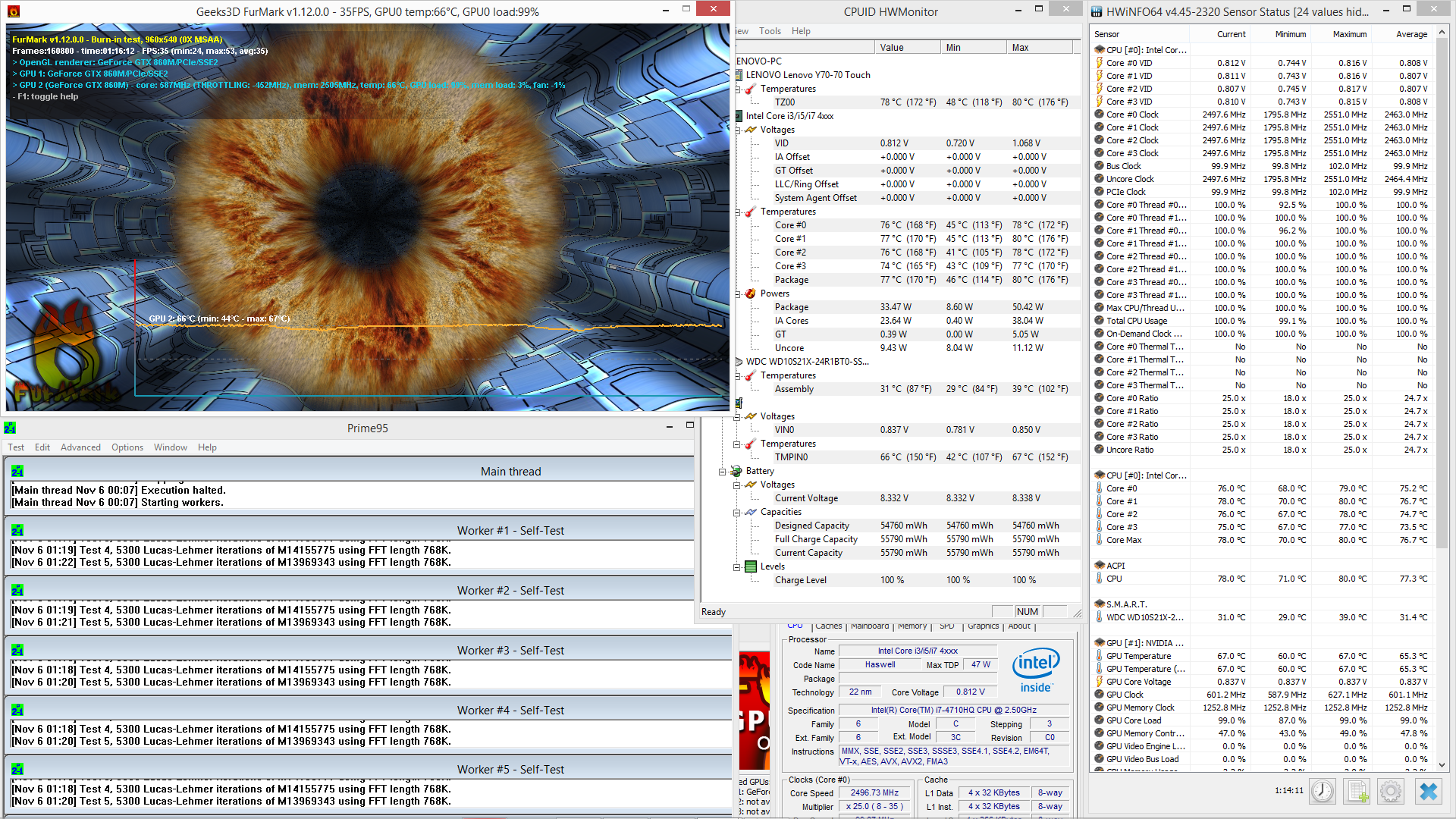
Task: Select HWiNFO Total CPU Usage row
Action: tap(1262, 321)
